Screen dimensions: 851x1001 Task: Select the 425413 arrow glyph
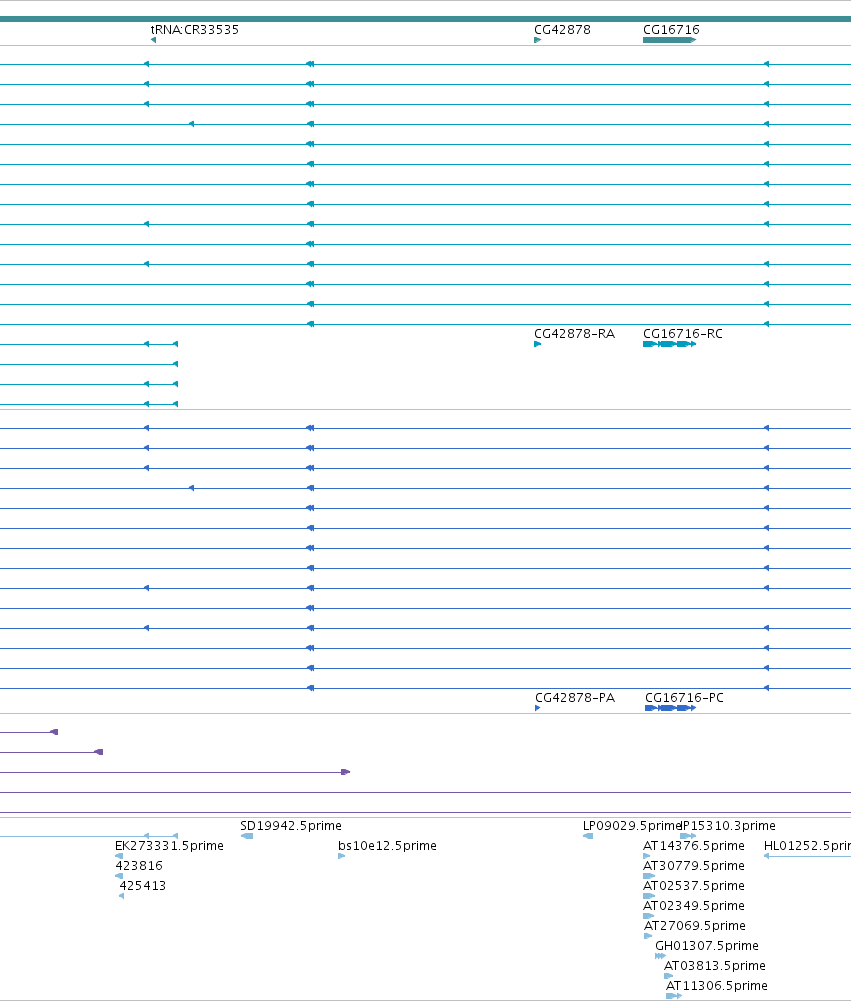click(121, 896)
